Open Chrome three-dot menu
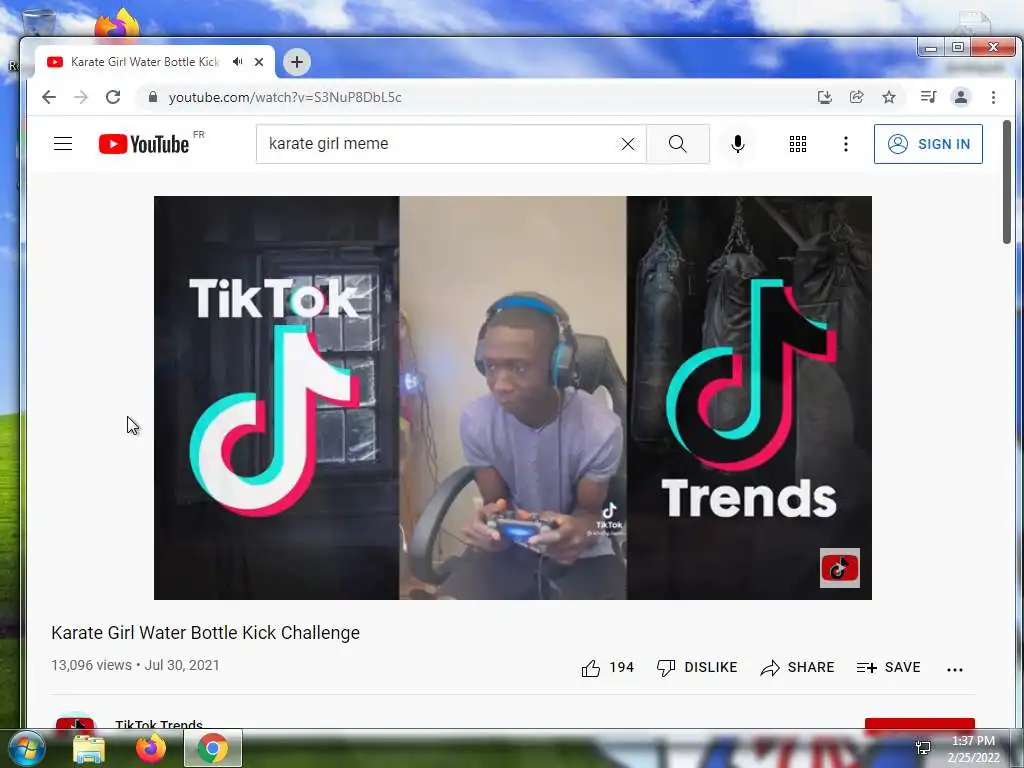This screenshot has width=1024, height=768. (993, 97)
